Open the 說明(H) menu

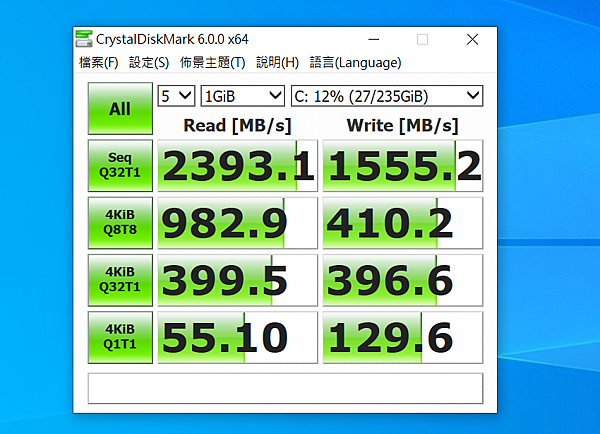point(277,62)
